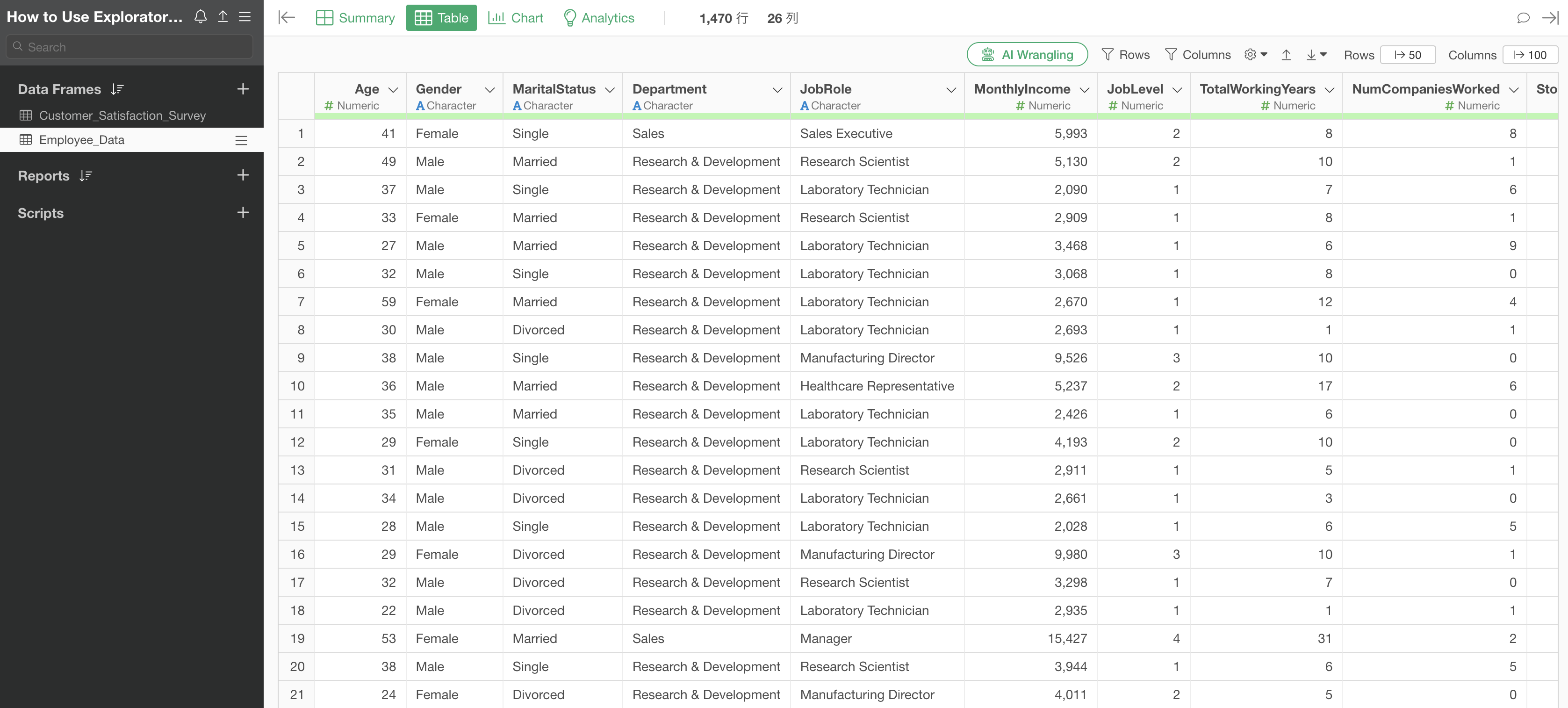Select the 'Female' Gender cell in row 12
Image resolution: width=1568 pixels, height=708 pixels.
coord(454,442)
